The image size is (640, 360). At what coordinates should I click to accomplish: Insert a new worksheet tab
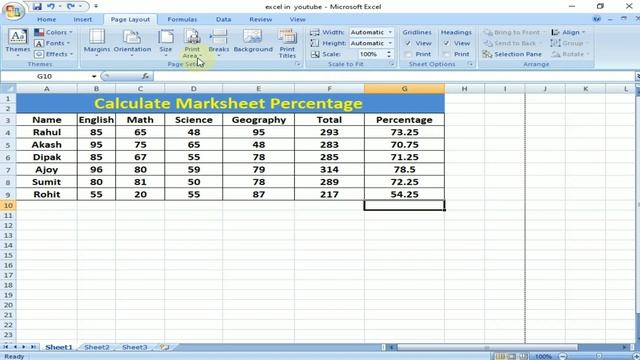tap(164, 347)
